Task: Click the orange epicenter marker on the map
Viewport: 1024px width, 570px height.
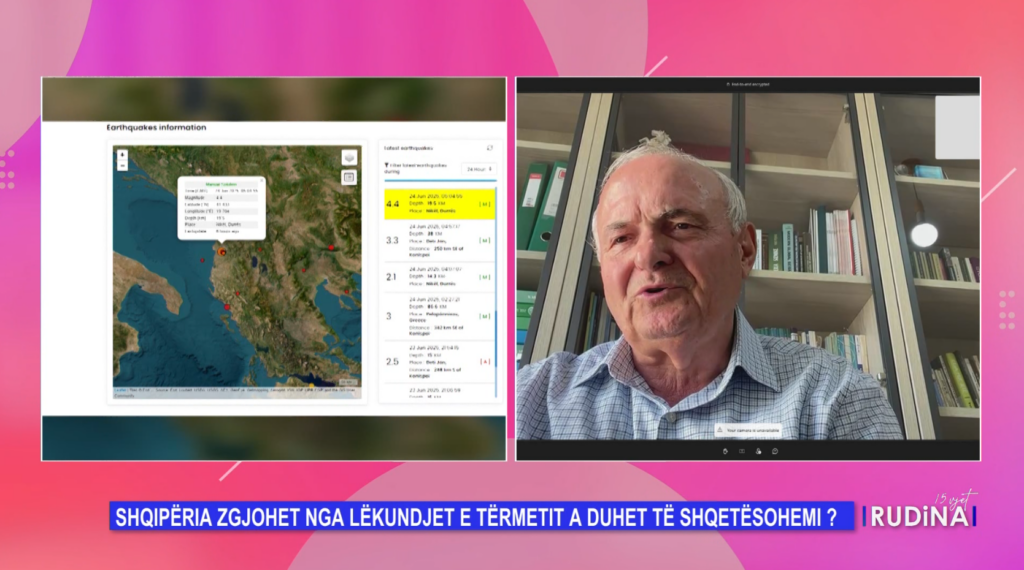Action: pyautogui.click(x=222, y=252)
